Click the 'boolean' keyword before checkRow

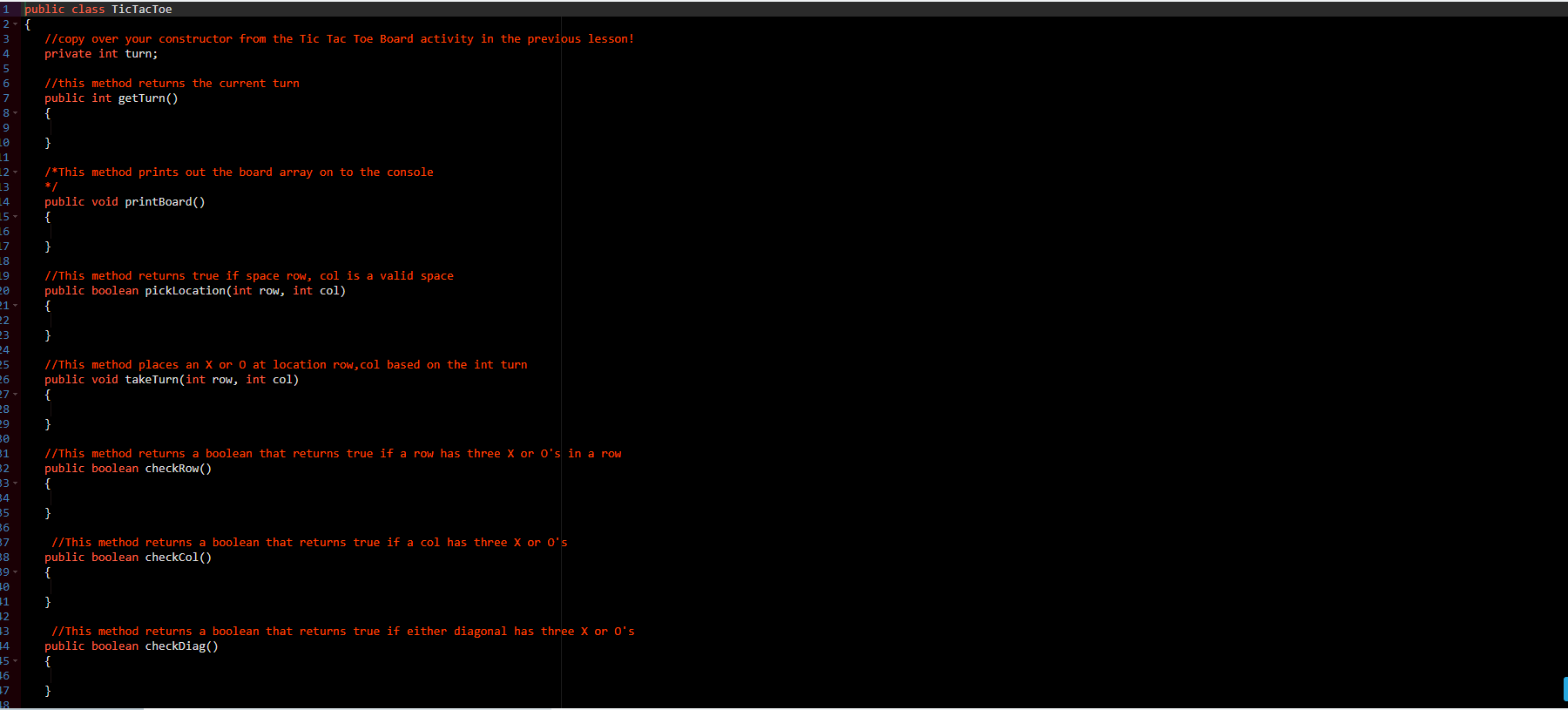(x=115, y=469)
